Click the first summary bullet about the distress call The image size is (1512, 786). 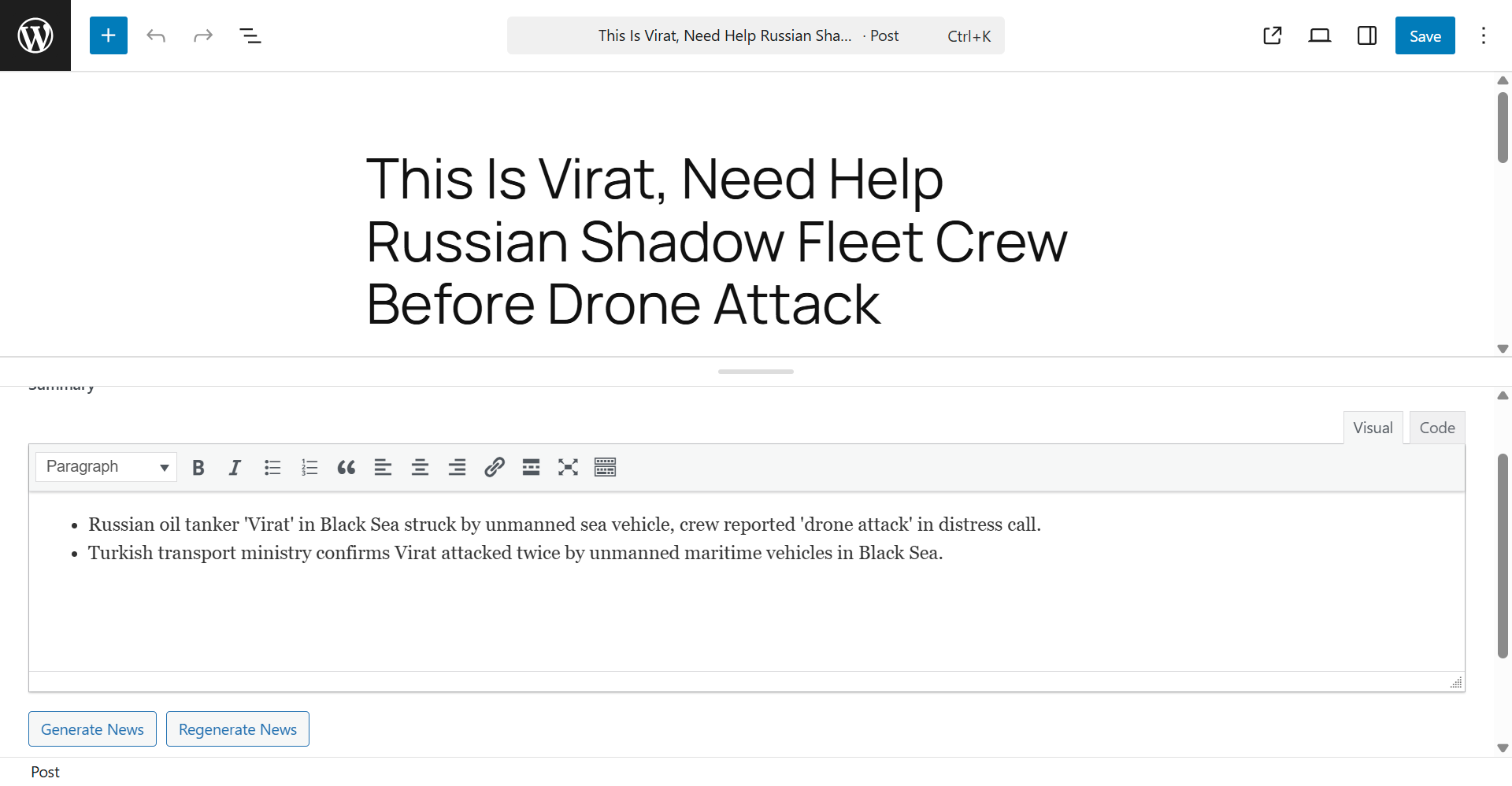[565, 525]
